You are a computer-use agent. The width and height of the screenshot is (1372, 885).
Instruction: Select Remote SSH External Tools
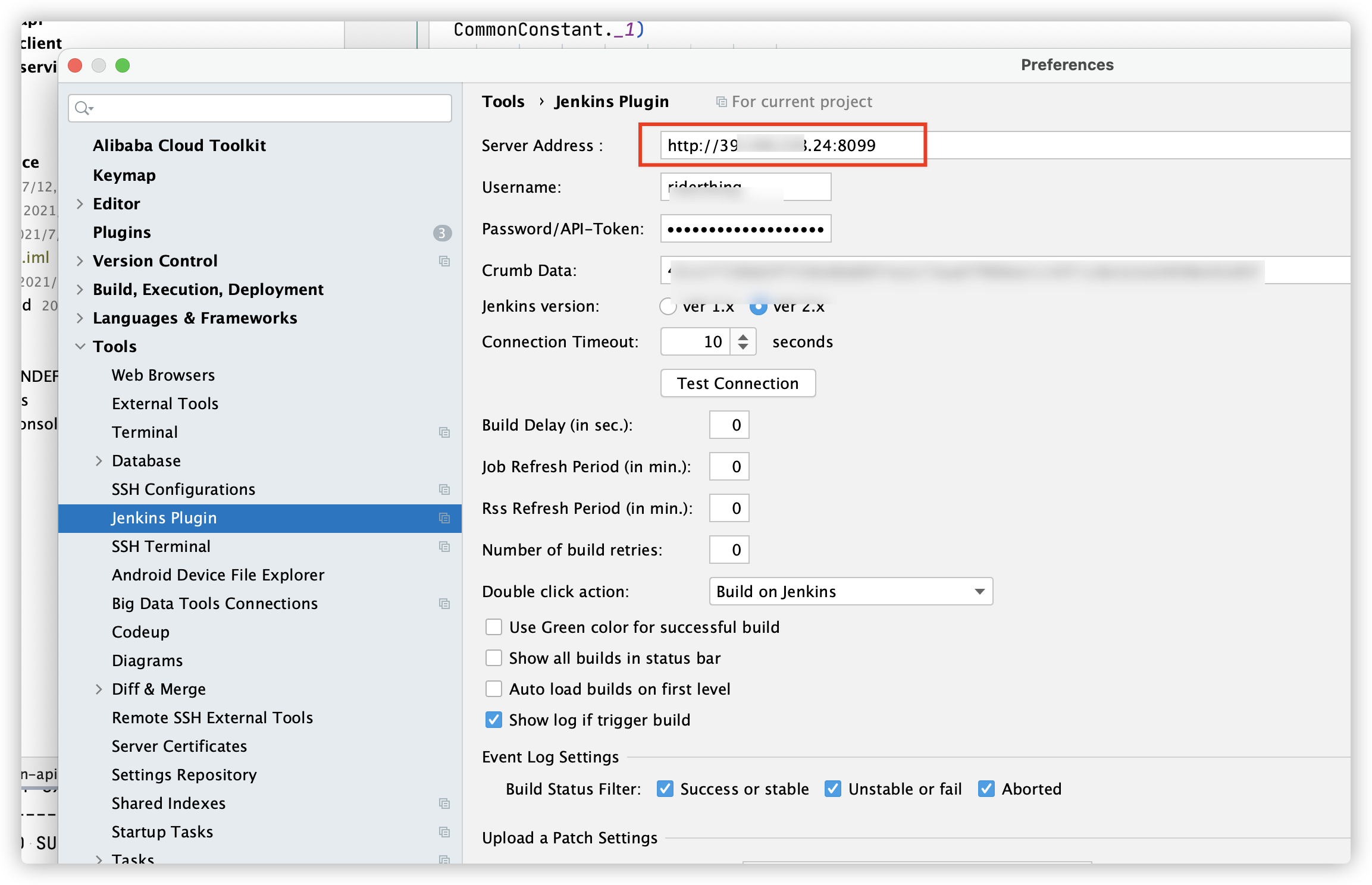212,718
